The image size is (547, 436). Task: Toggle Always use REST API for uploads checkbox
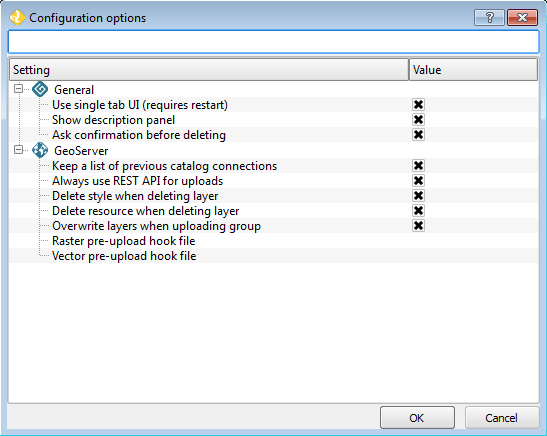(x=418, y=181)
